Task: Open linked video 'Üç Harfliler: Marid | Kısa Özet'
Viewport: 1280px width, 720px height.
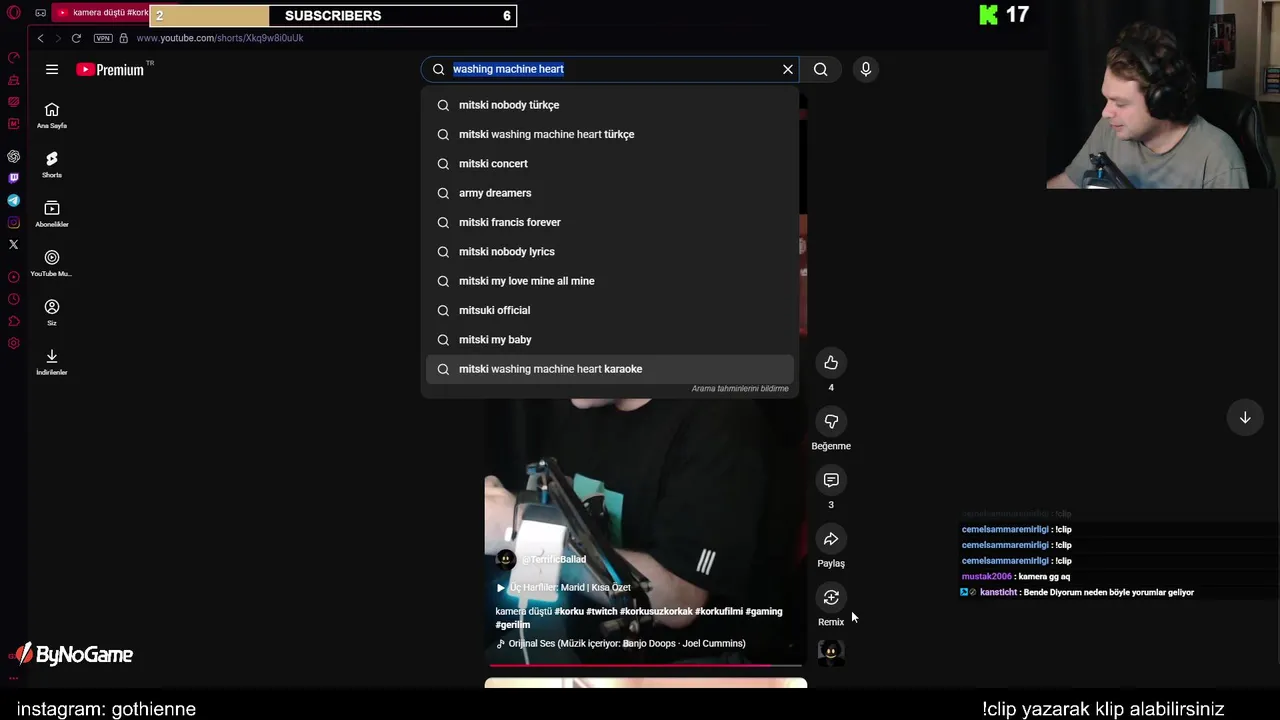Action: click(x=564, y=587)
